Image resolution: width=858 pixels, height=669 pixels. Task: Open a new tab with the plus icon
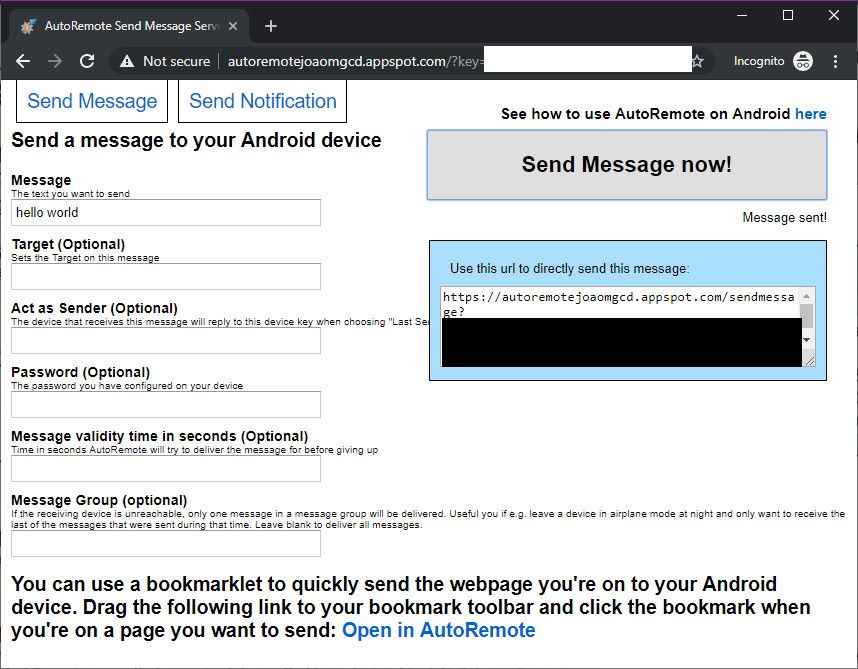coord(270,26)
